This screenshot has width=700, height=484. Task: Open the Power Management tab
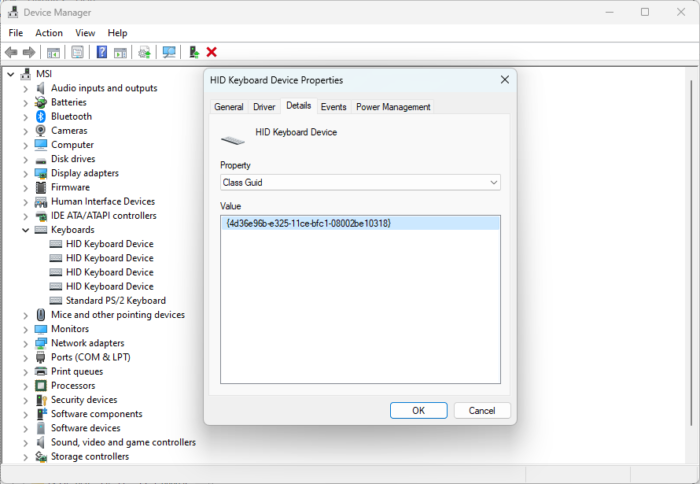(x=393, y=107)
